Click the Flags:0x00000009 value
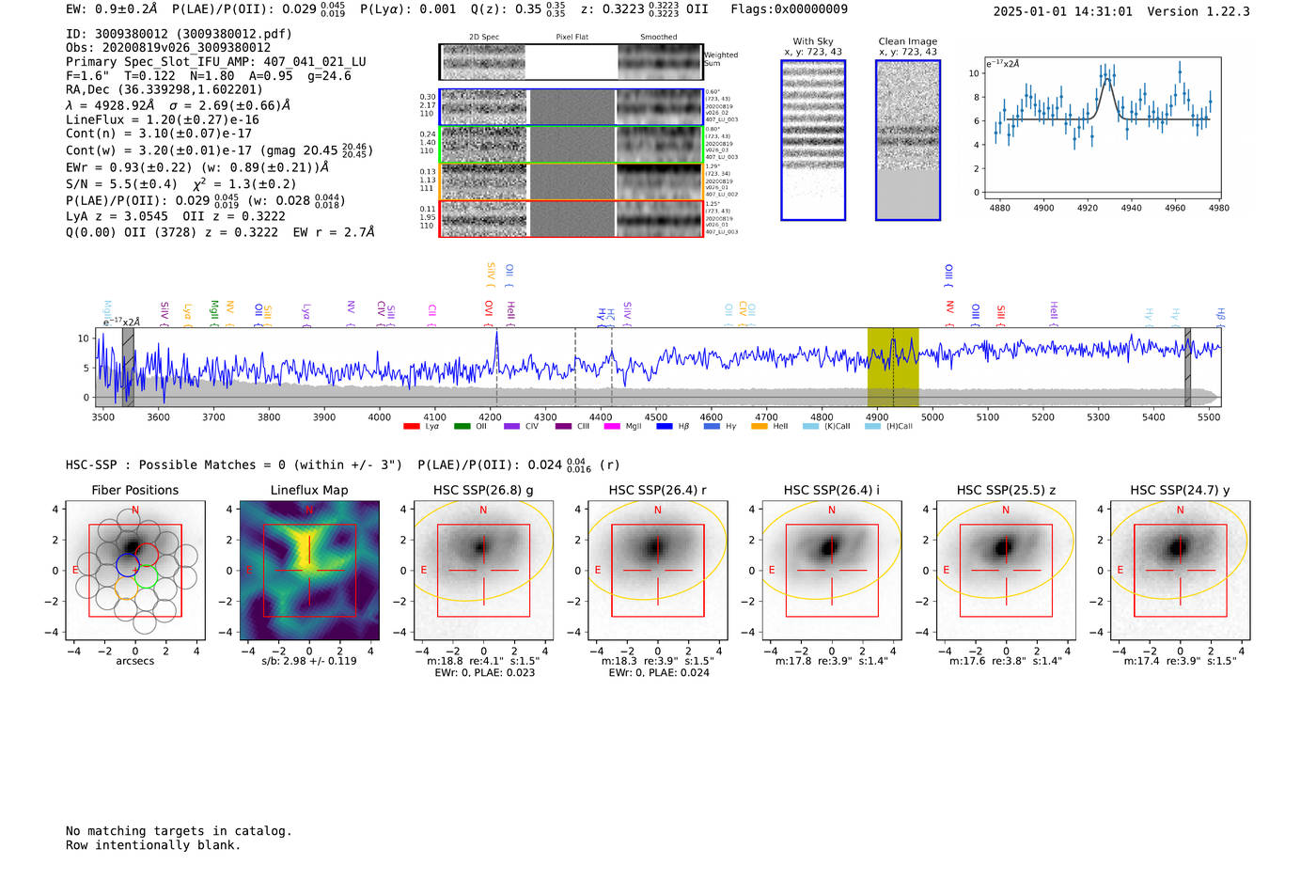 (x=789, y=9)
